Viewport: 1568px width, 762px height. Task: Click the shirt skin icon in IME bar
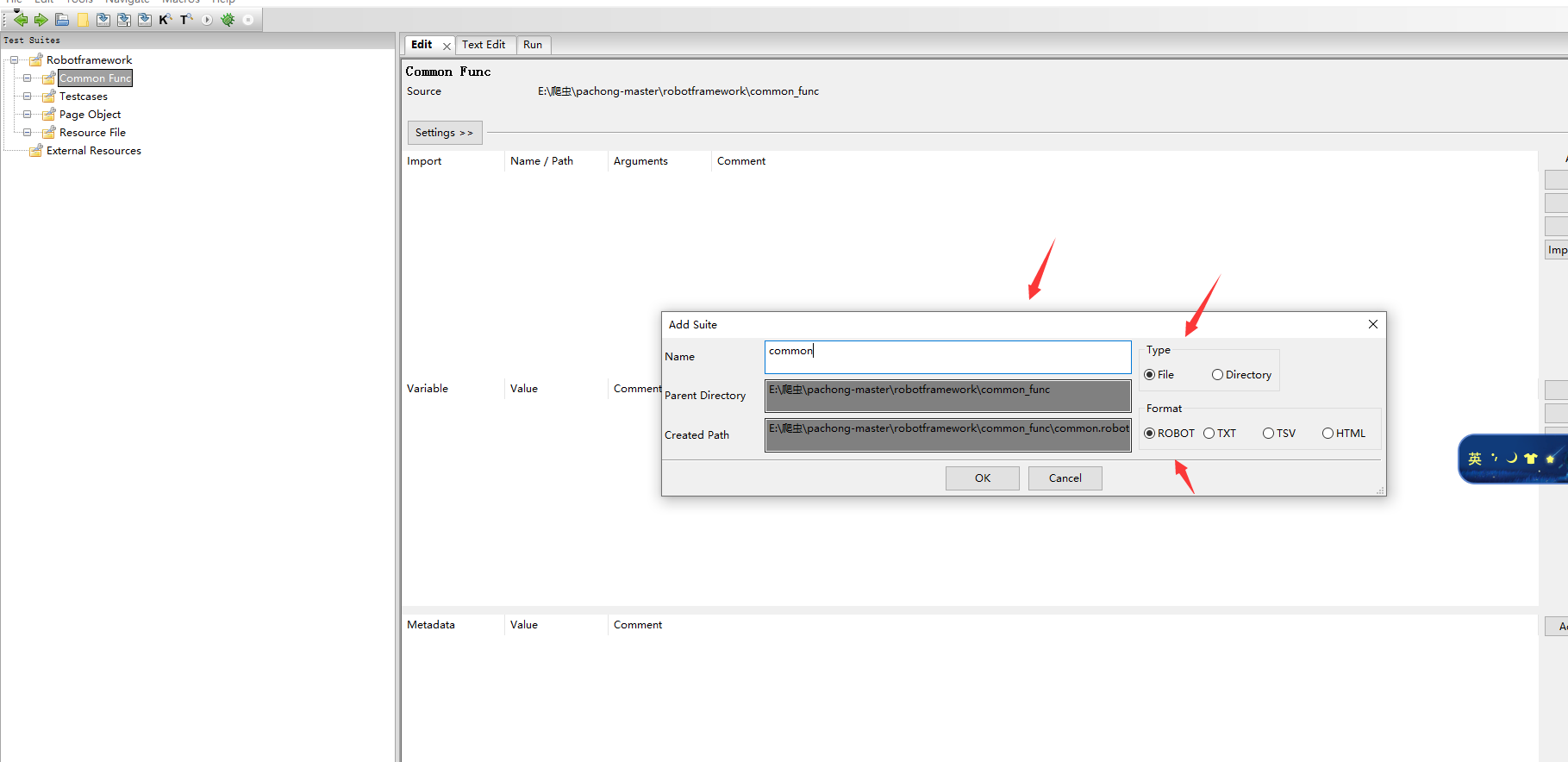tap(1531, 459)
